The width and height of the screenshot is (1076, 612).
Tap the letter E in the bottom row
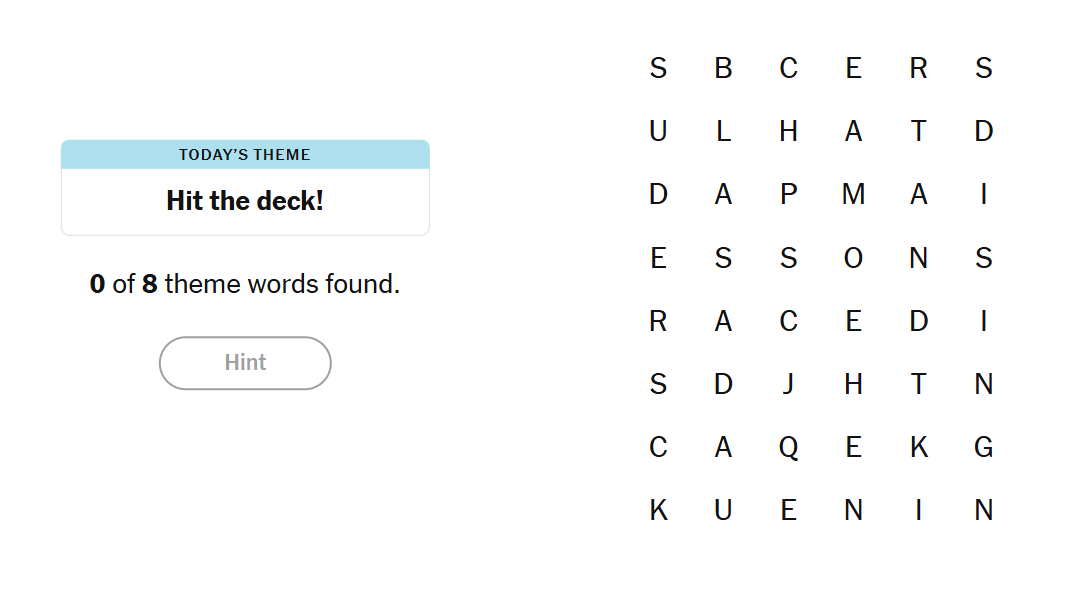788,511
